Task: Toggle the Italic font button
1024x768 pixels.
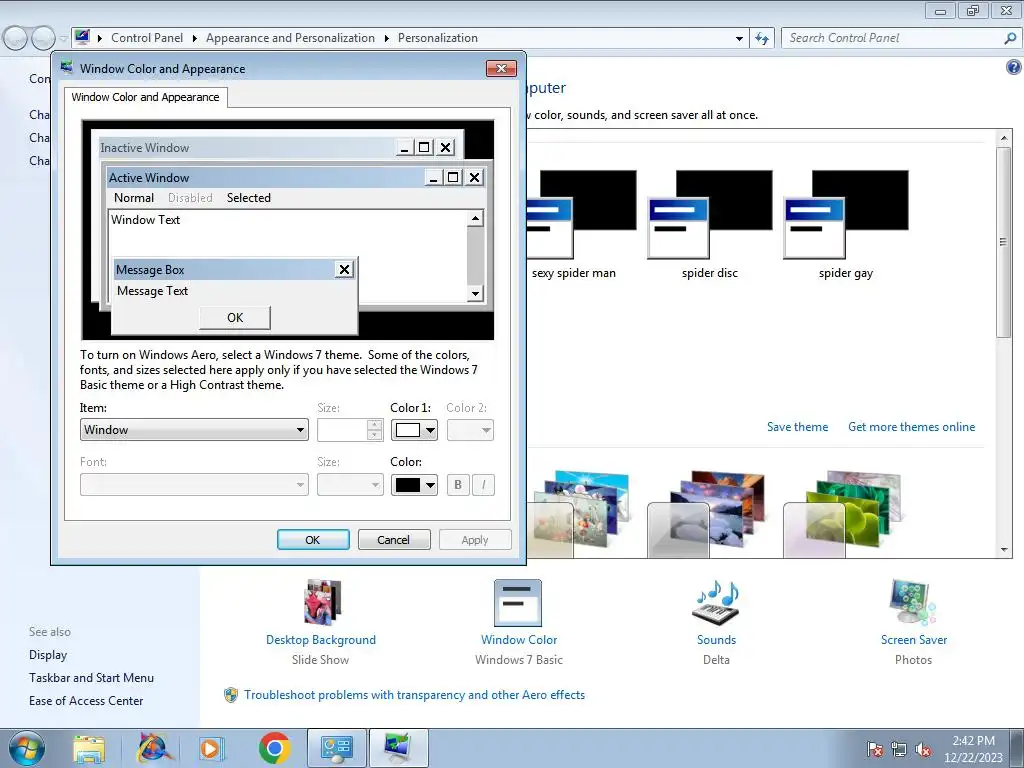Action: (x=483, y=485)
